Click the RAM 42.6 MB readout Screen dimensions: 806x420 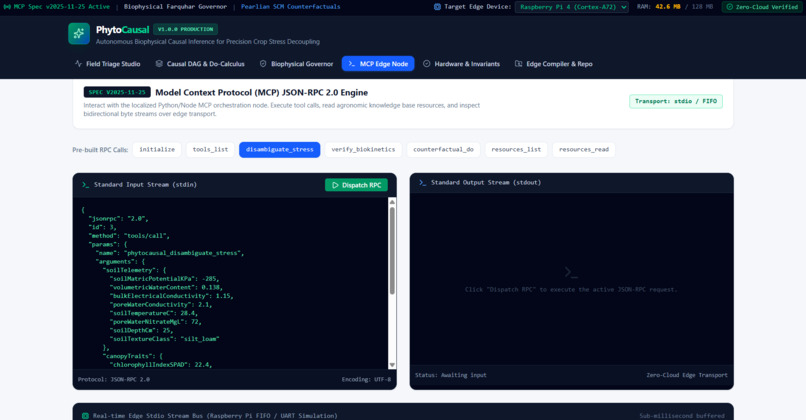674,7
